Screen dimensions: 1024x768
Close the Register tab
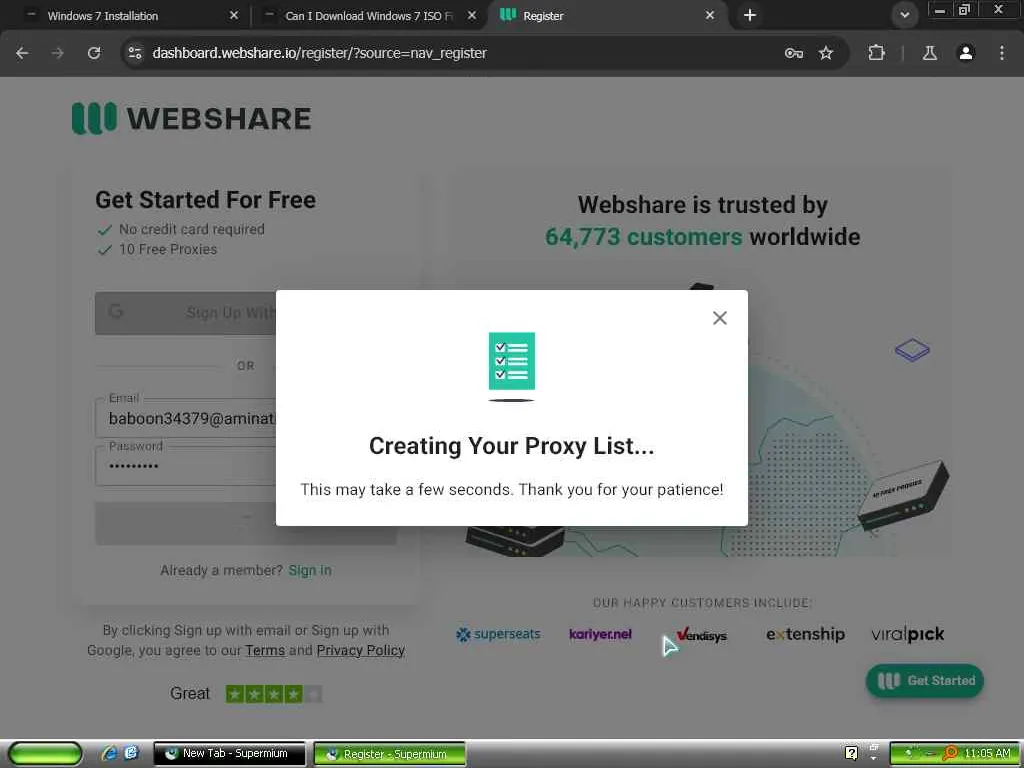coord(710,15)
